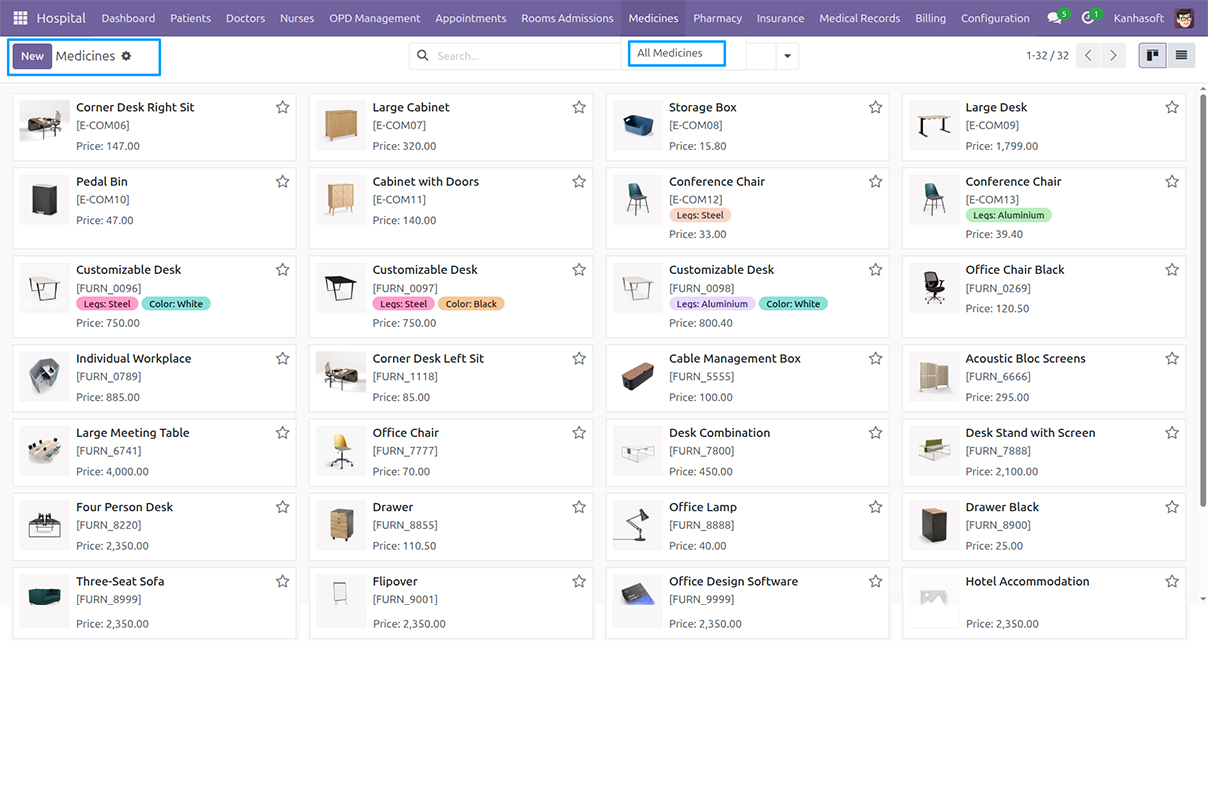The width and height of the screenshot is (1208, 808).
Task: Click the Storage Box product thumbnail
Action: (637, 126)
